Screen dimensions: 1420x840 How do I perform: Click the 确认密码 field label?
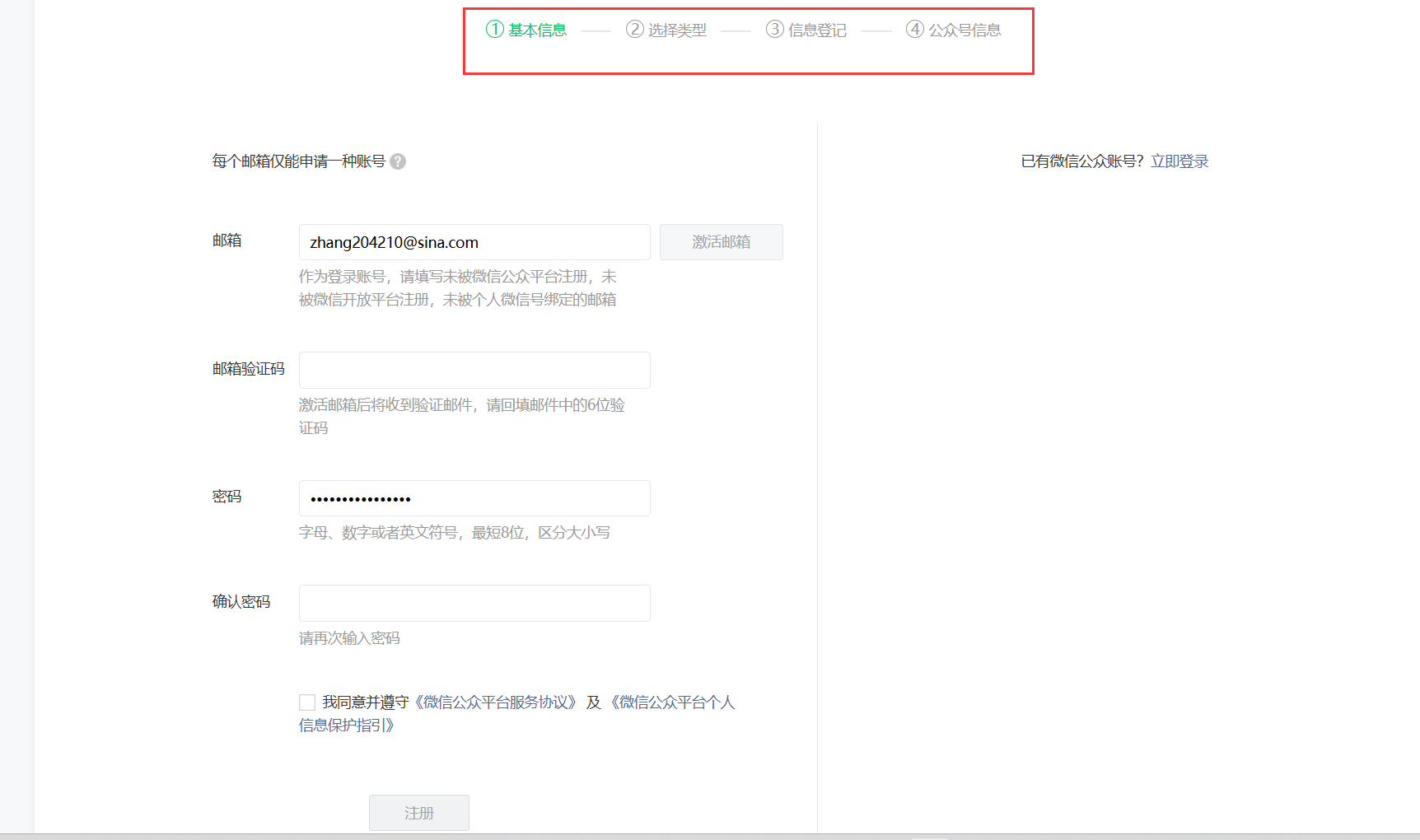[x=241, y=602]
